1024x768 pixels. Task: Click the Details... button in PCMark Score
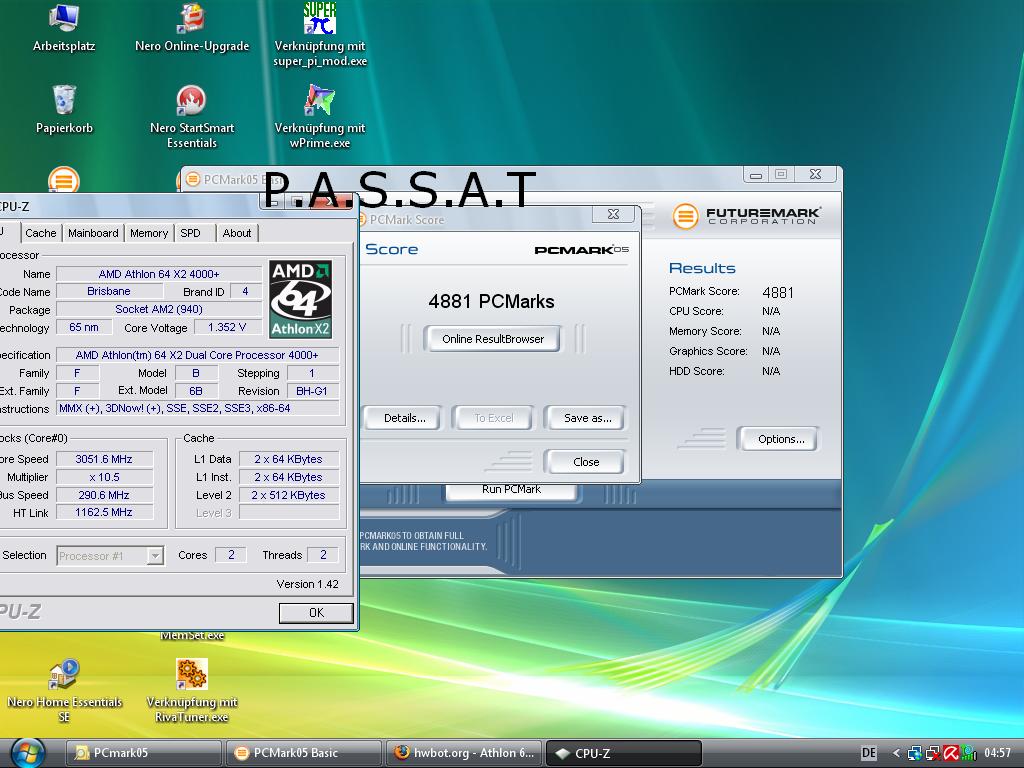[404, 418]
